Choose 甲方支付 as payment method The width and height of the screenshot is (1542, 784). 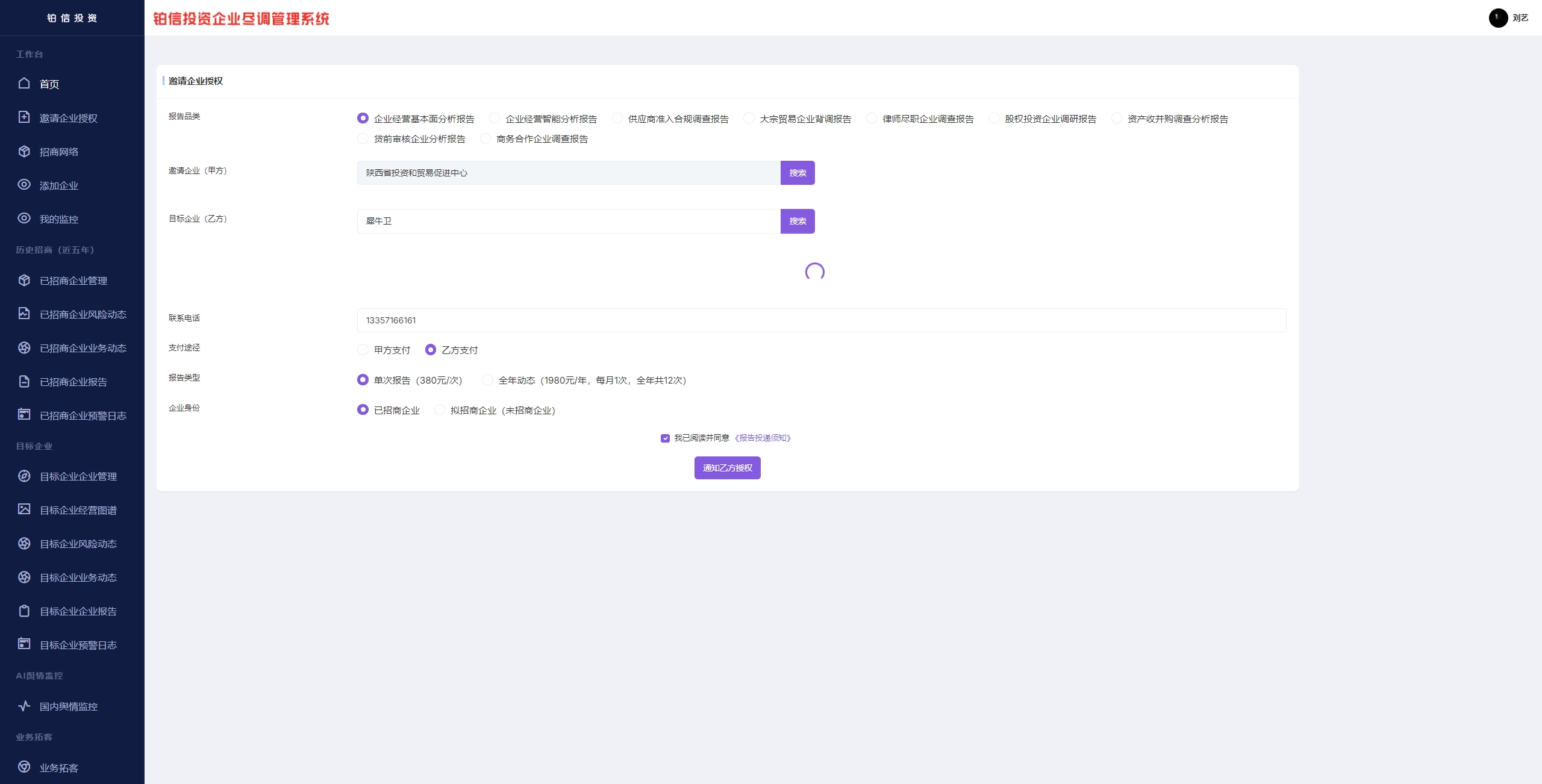[363, 349]
